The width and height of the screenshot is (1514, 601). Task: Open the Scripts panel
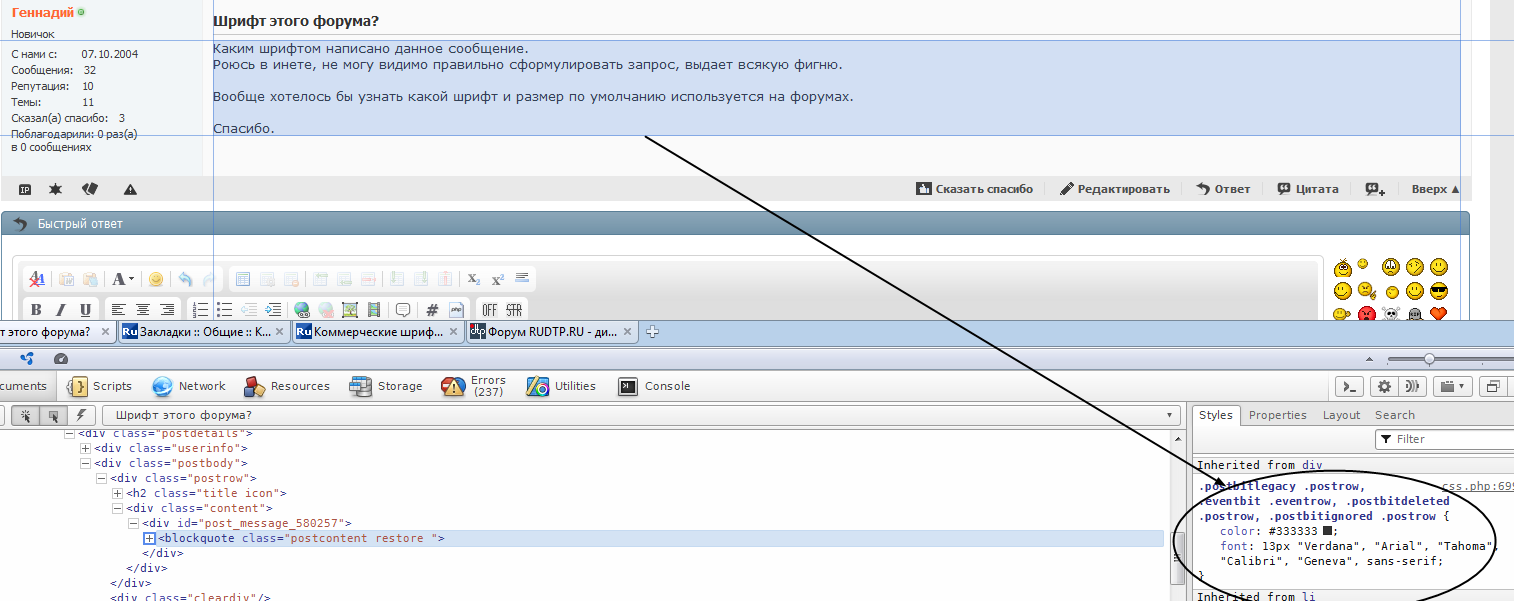coord(100,386)
